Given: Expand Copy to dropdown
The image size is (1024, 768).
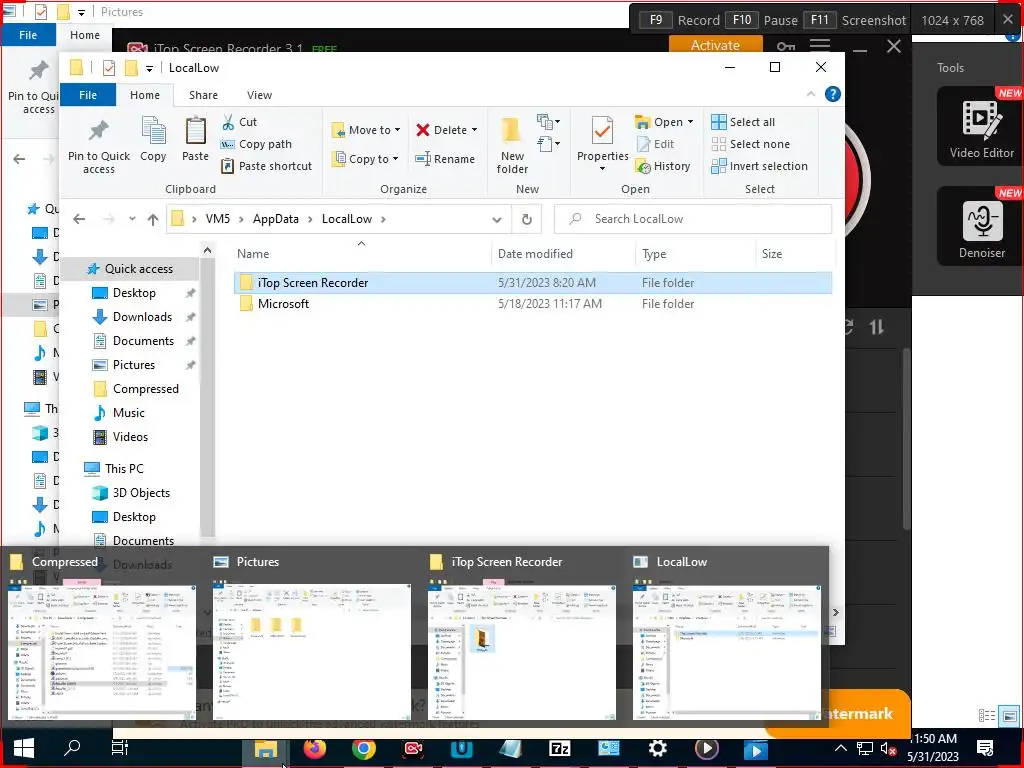Looking at the screenshot, I should [x=395, y=159].
